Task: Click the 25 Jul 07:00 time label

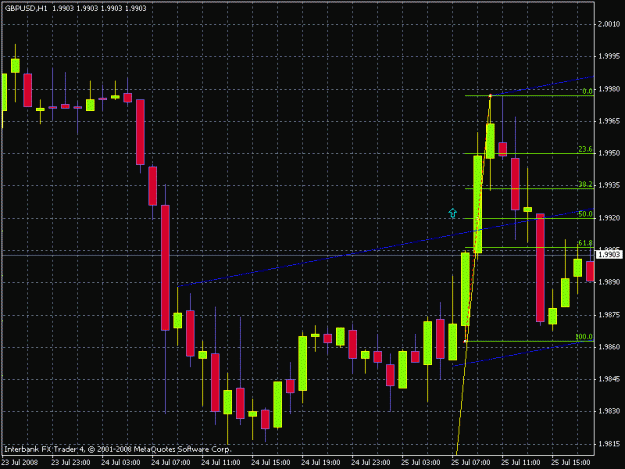Action: [x=471, y=463]
